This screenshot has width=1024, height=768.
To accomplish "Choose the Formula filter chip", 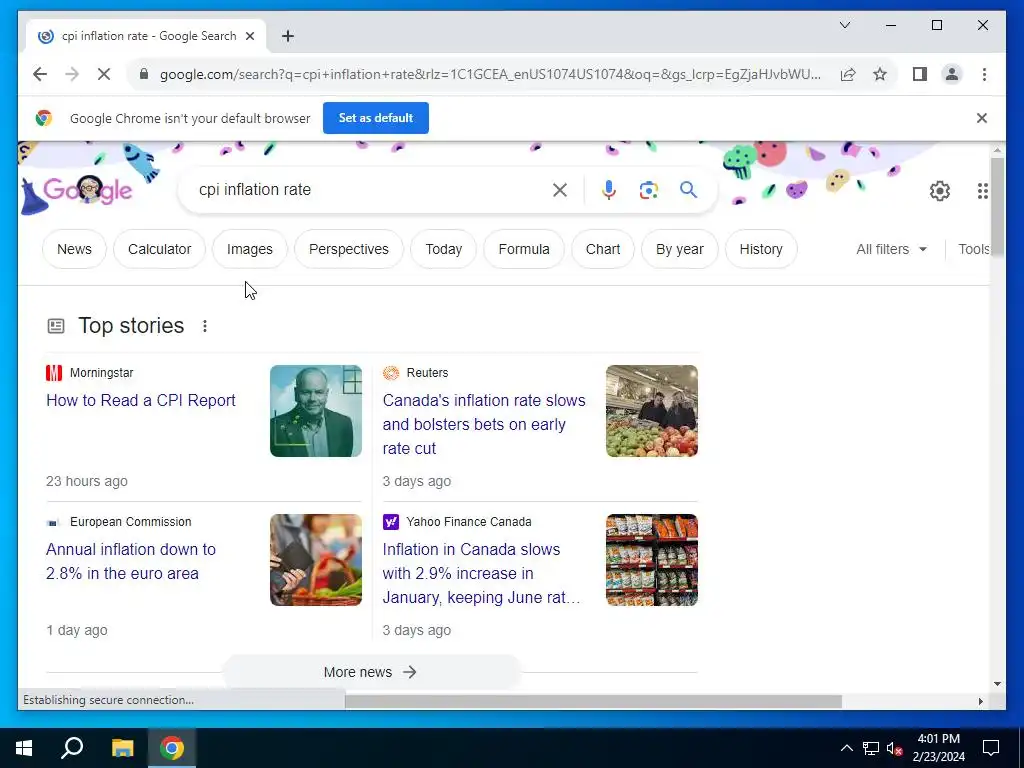I will pyautogui.click(x=524, y=249).
